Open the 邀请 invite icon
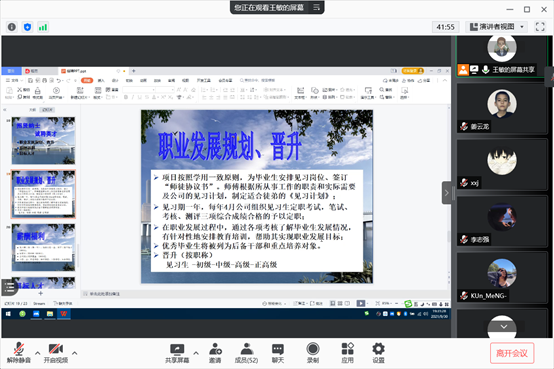Screen dimensions: 554x369 click(x=215, y=353)
